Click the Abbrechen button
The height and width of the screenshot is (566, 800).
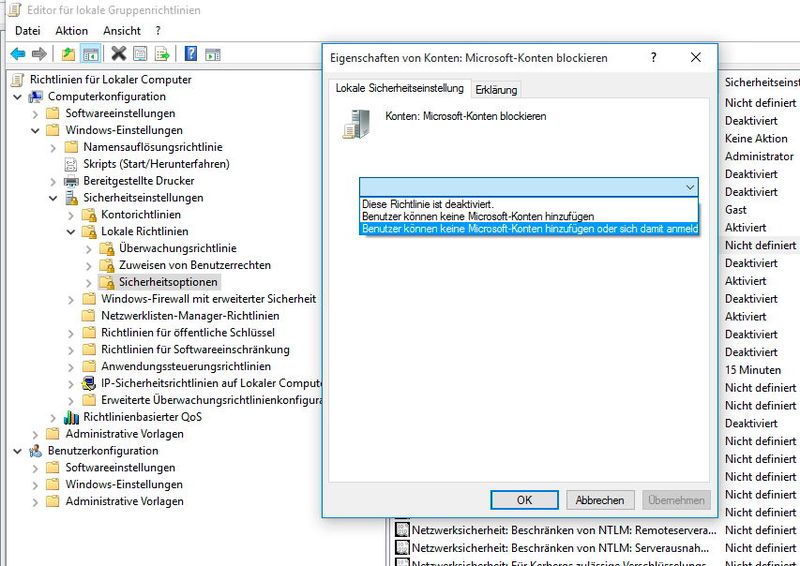pyautogui.click(x=600, y=500)
